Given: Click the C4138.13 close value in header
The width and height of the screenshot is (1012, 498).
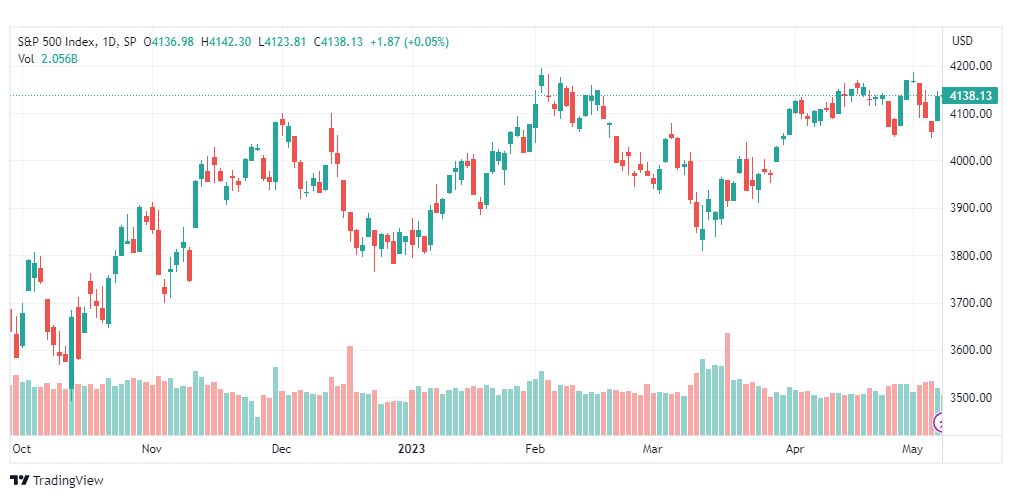Looking at the screenshot, I should tap(338, 42).
